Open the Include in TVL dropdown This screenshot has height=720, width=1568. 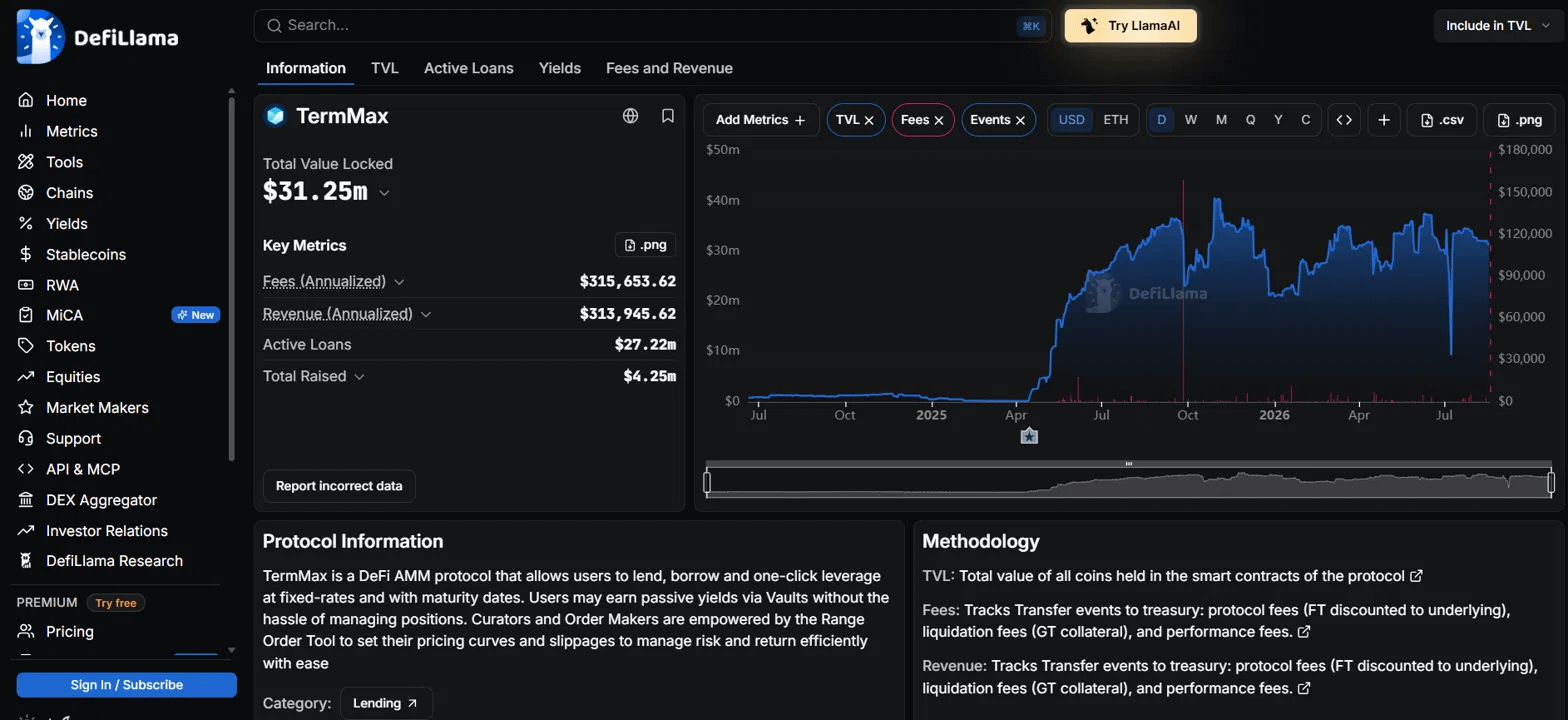tap(1494, 26)
